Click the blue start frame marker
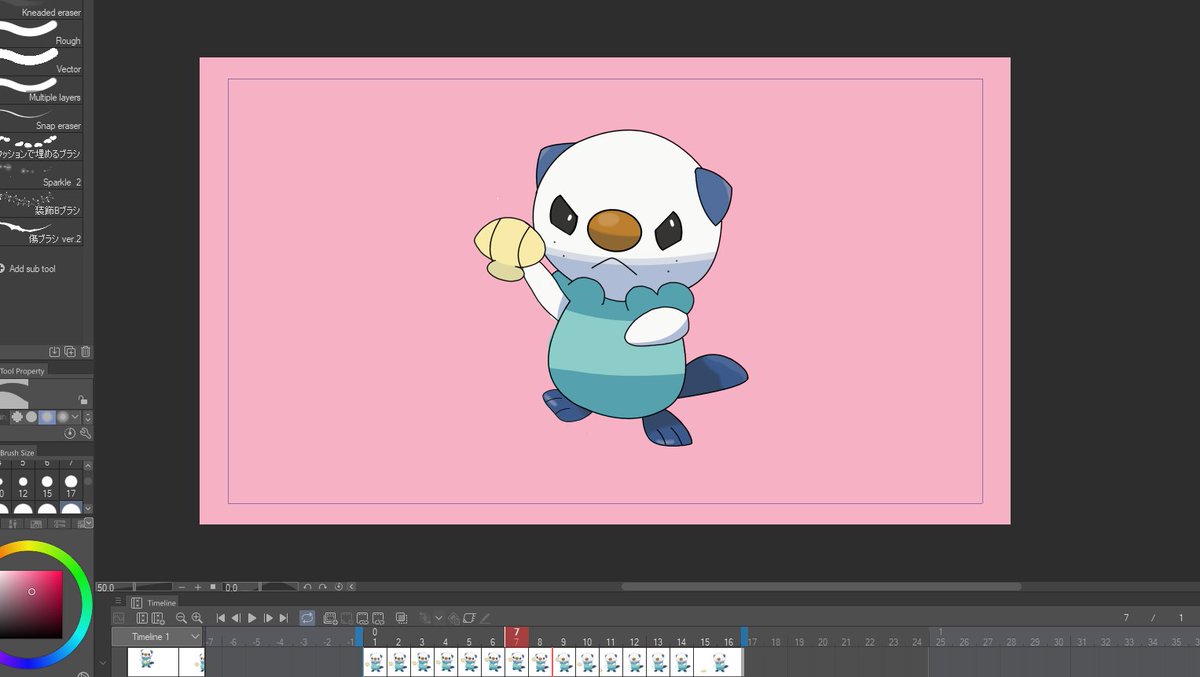Screen dimensions: 1200x677 (x=359, y=636)
